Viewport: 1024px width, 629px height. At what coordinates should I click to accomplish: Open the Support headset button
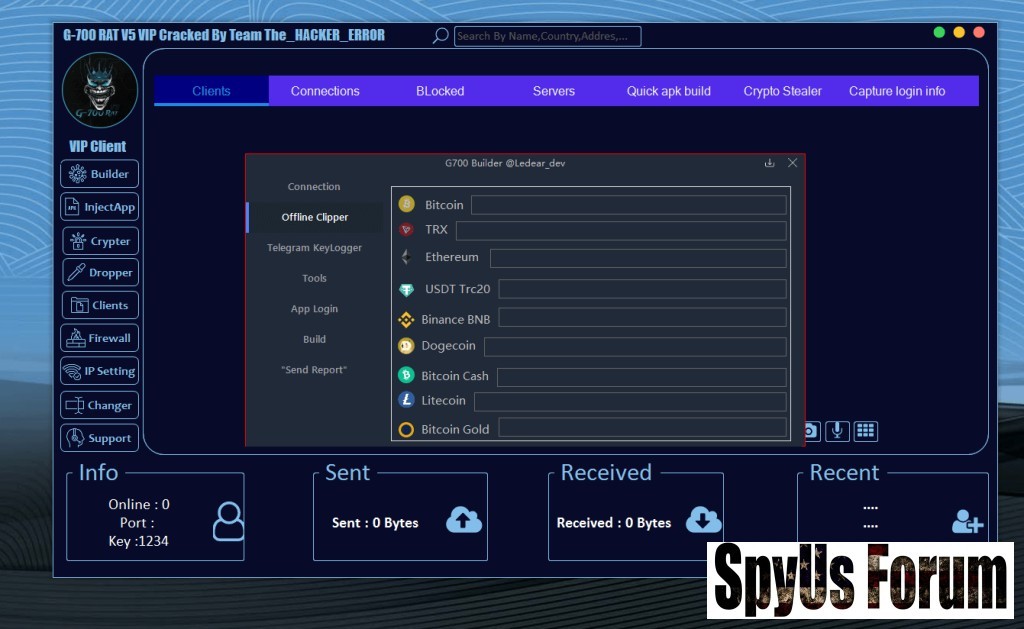[99, 438]
